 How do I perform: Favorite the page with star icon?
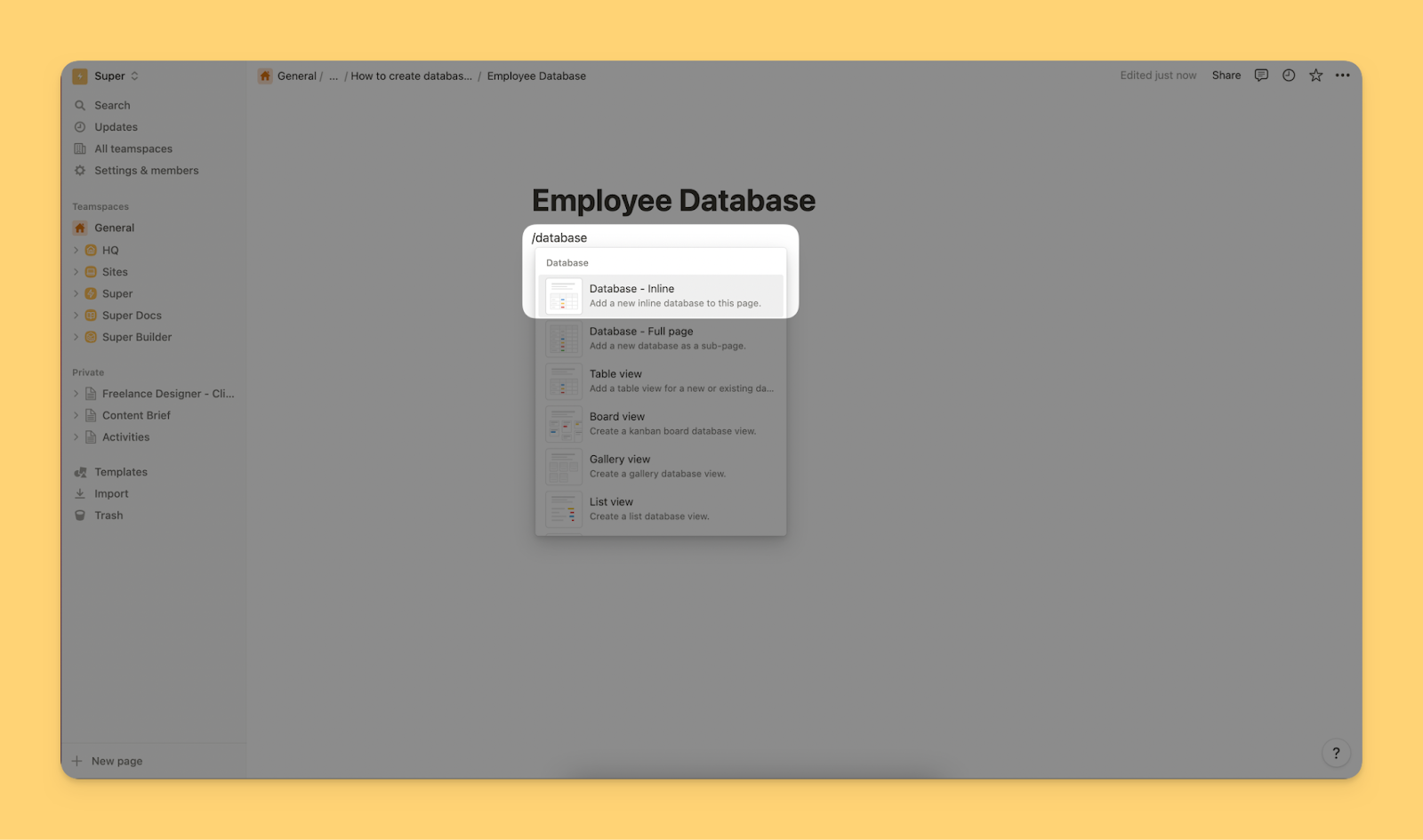1316,76
